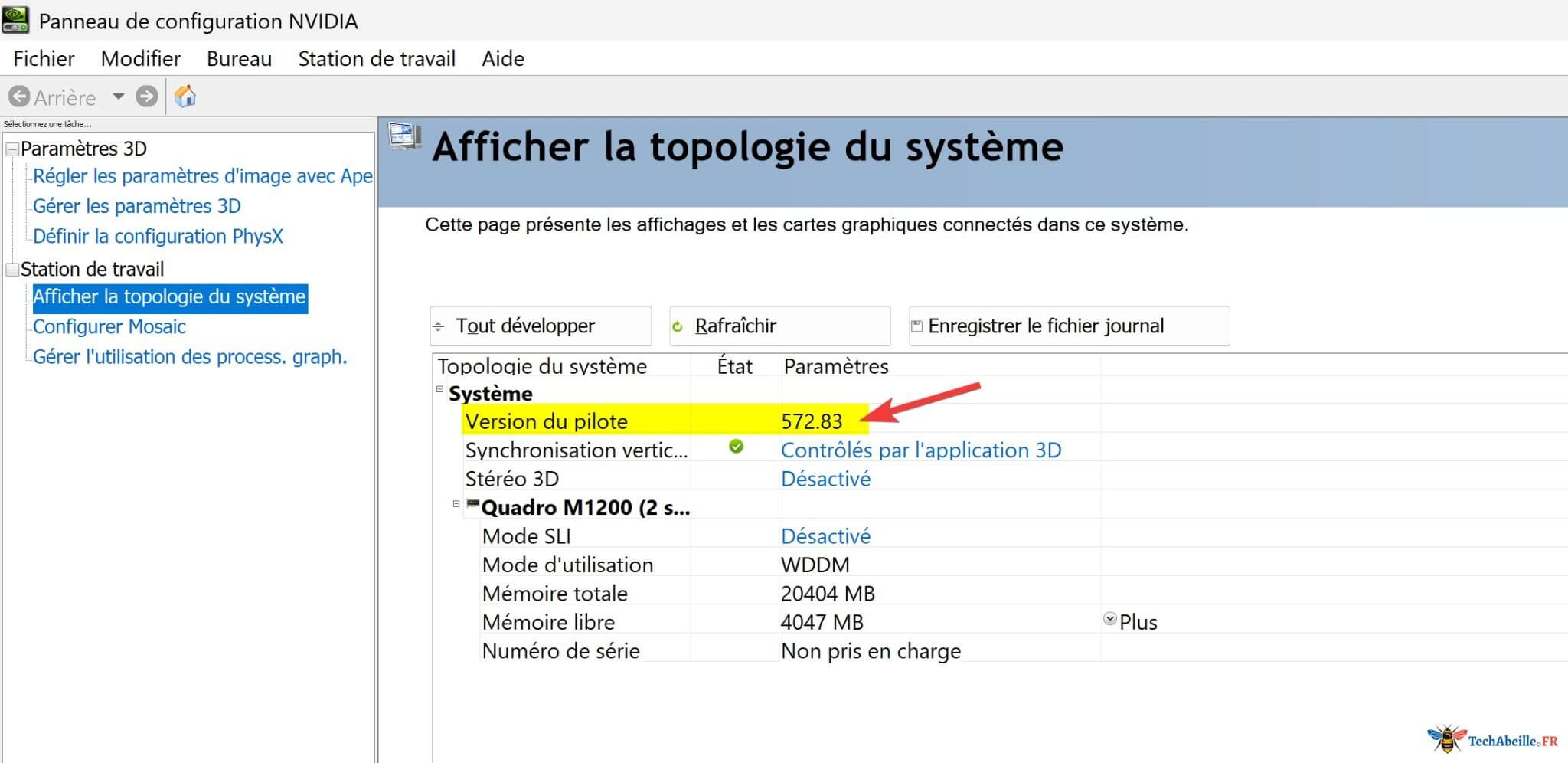1568x763 pixels.
Task: Open Gérer l'utilisation des process. graph.
Action: [x=190, y=357]
